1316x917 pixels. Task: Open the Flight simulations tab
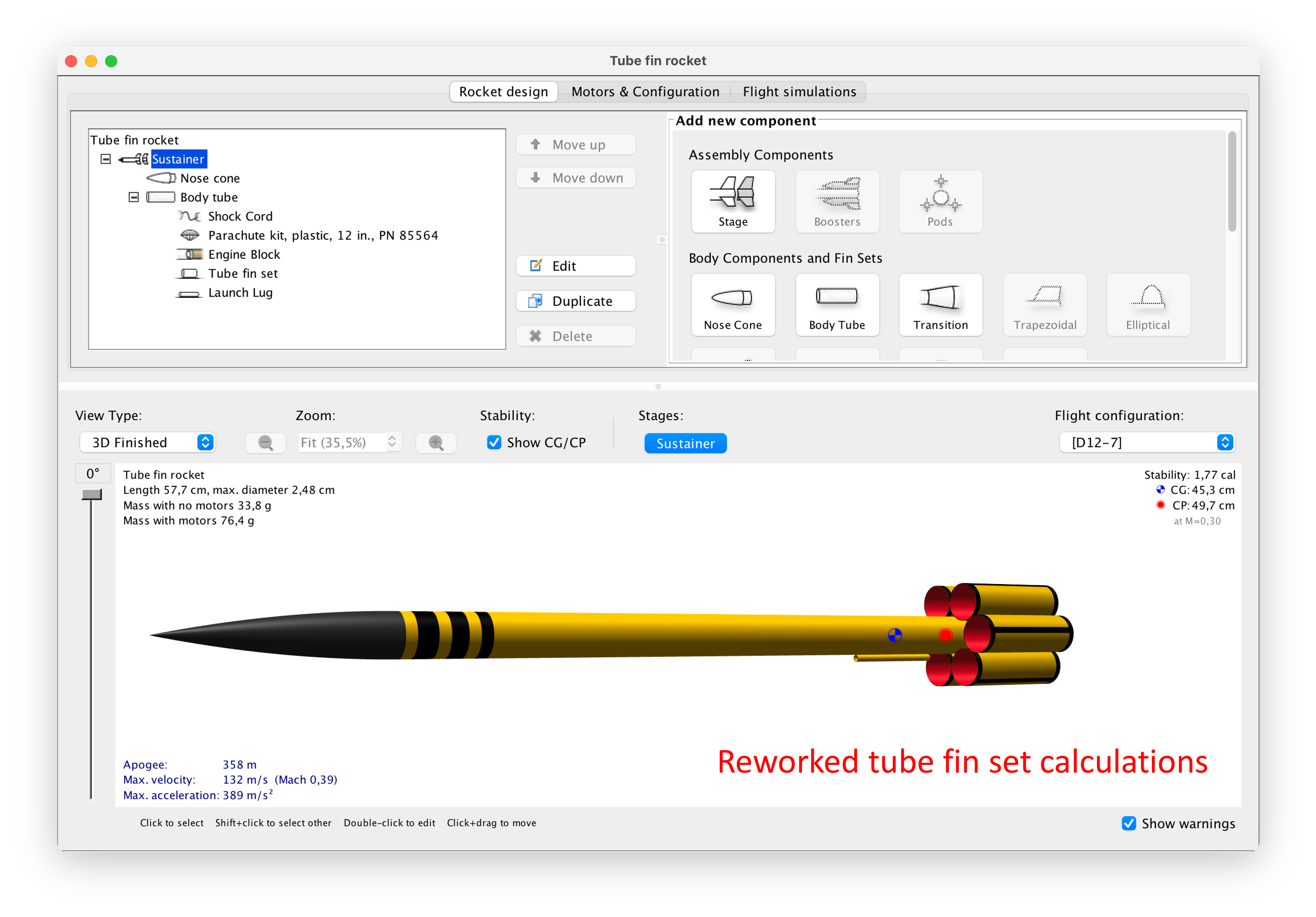(x=799, y=92)
